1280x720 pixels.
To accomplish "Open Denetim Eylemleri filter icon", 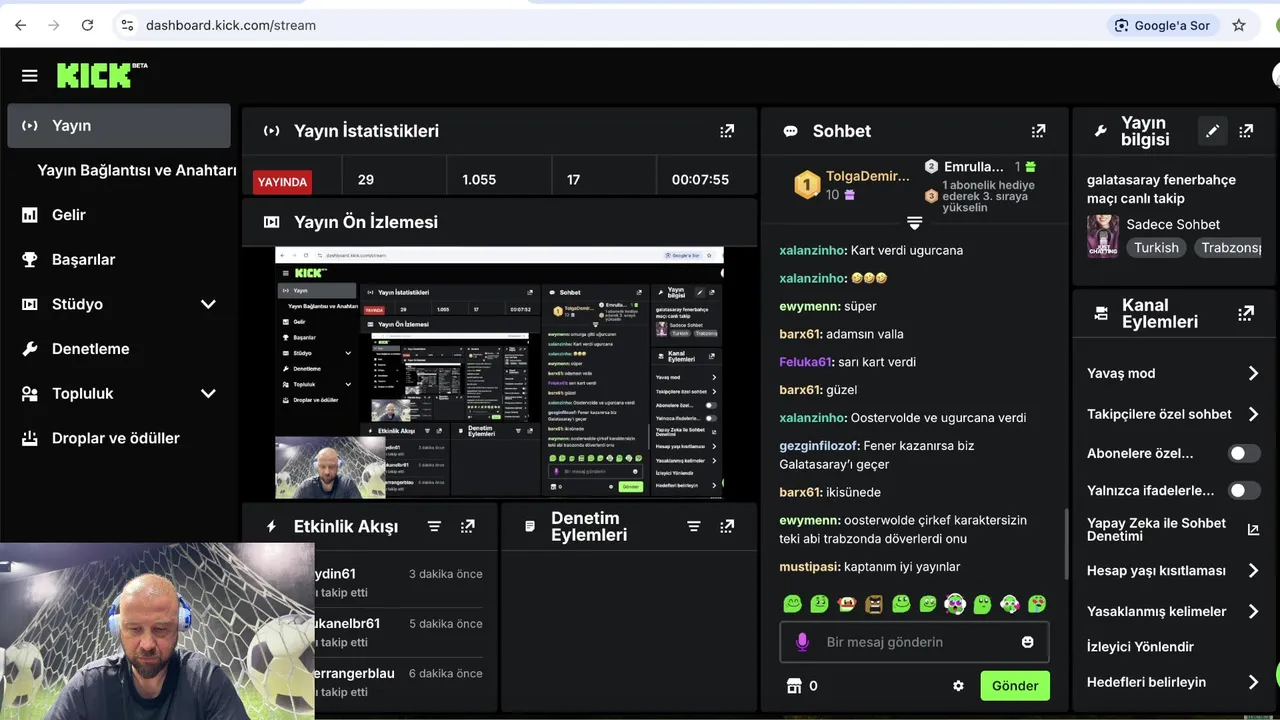I will (694, 526).
